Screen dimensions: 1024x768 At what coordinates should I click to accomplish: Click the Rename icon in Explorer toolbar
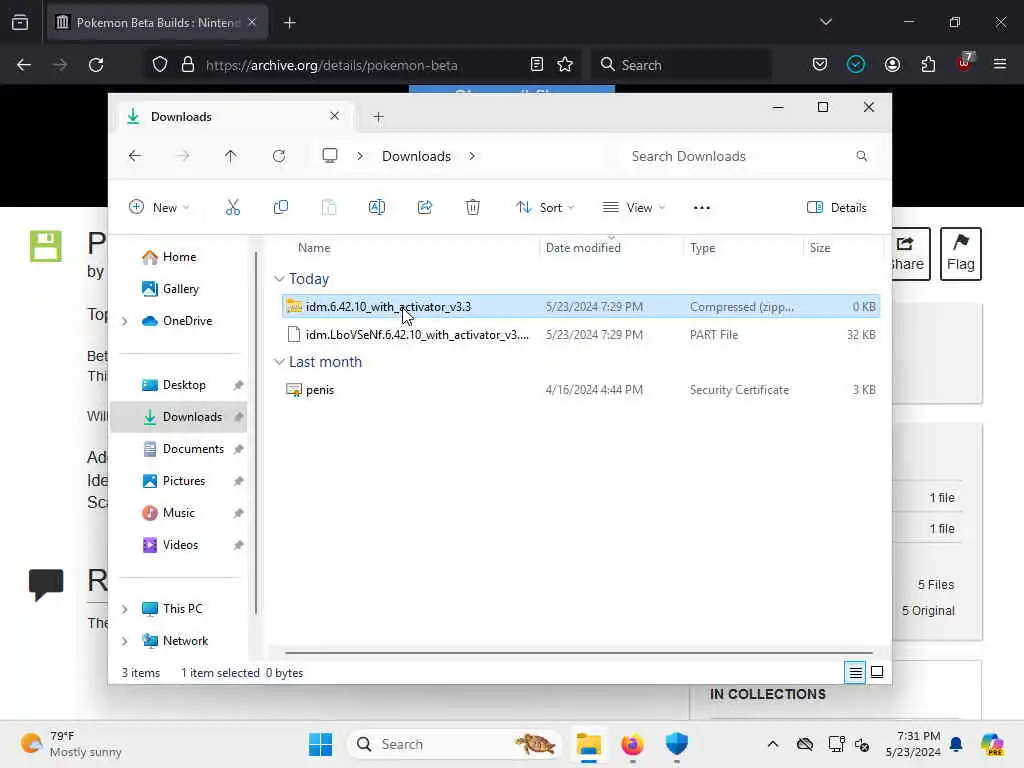(x=377, y=208)
